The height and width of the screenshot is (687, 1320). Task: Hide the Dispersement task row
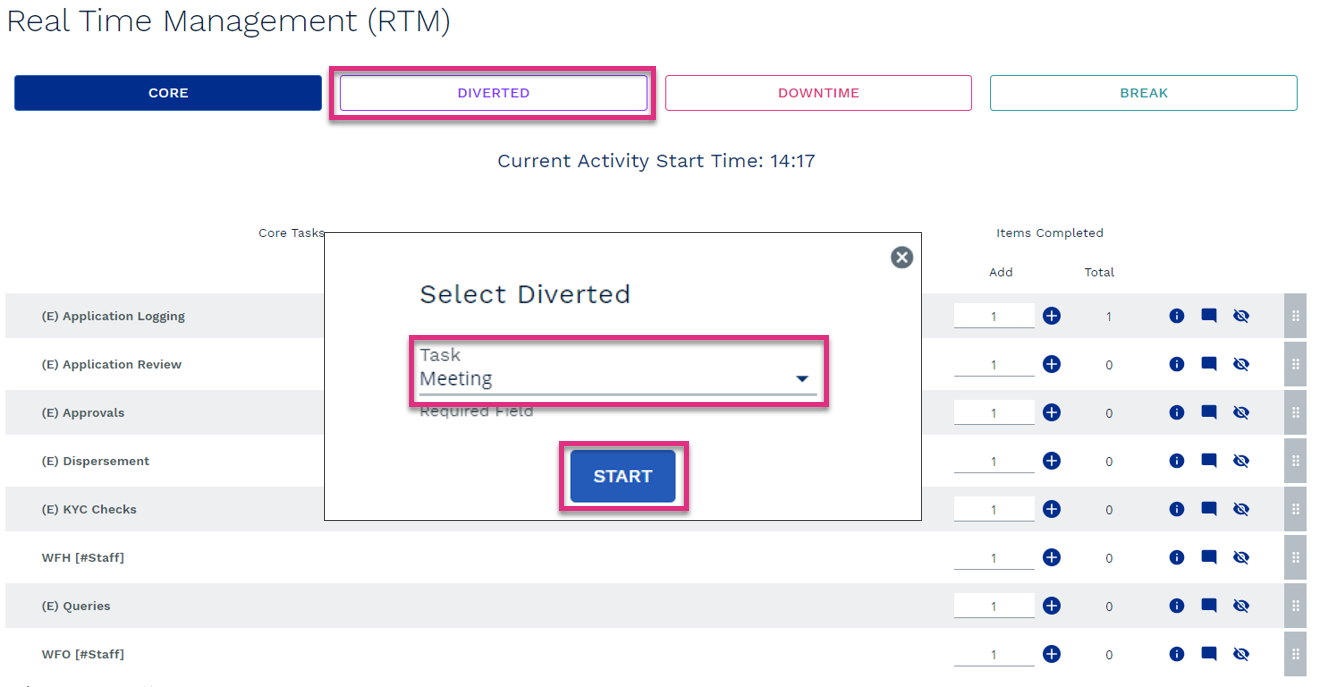[x=1241, y=461]
